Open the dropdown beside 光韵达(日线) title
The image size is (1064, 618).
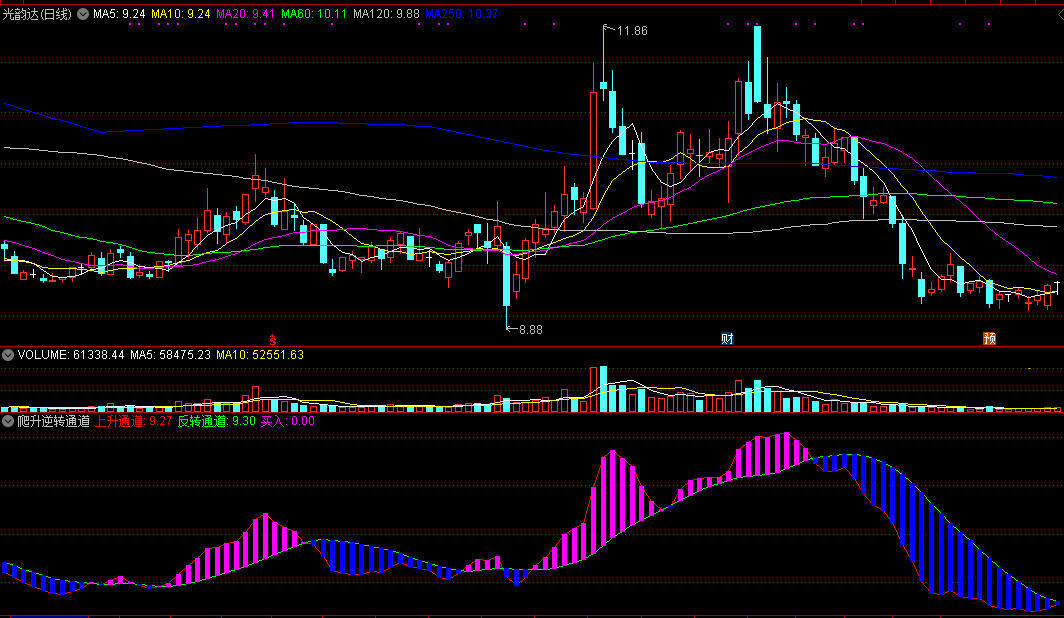[83, 14]
